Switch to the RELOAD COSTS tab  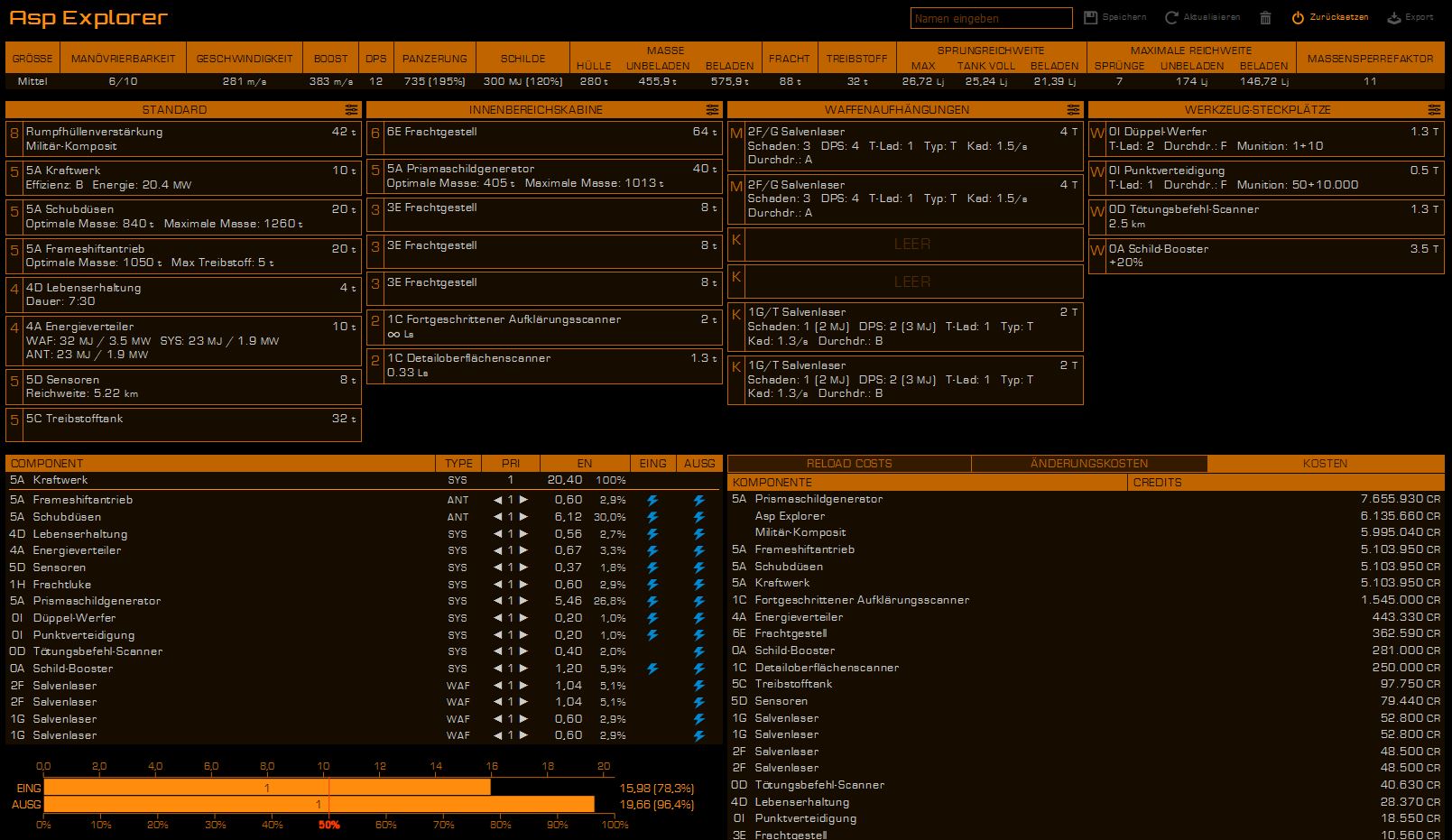click(x=849, y=464)
